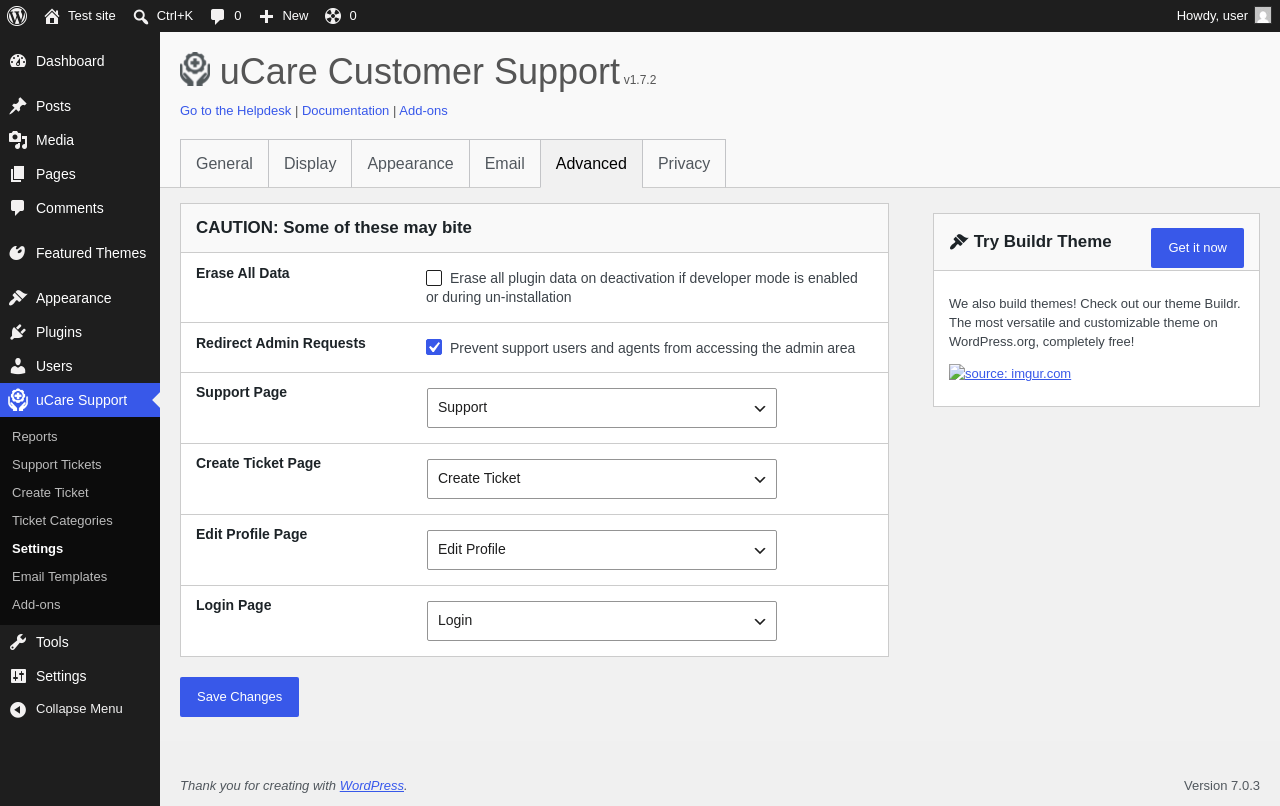Viewport: 1280px width, 806px height.
Task: Click the Media icon in sidebar
Action: click(18, 140)
